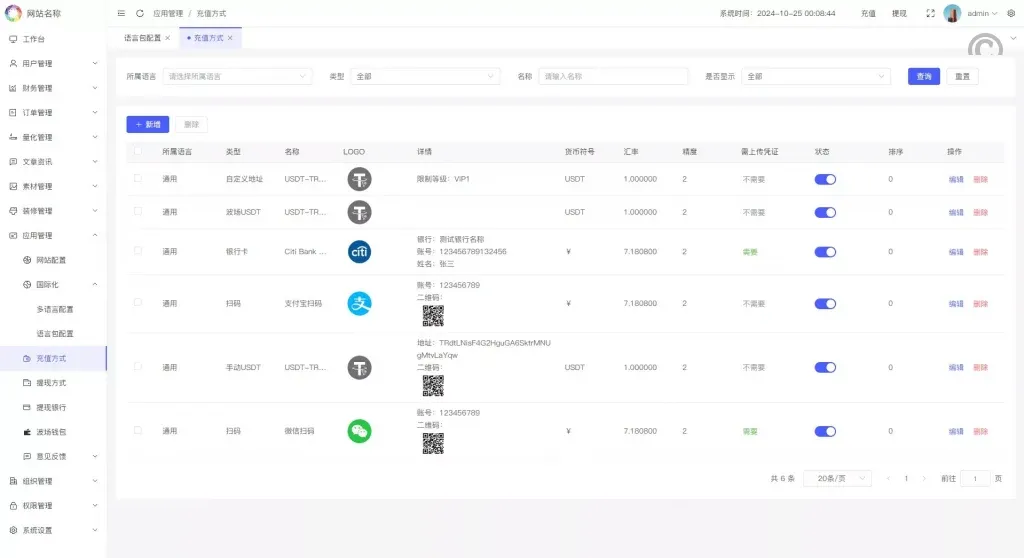Click the WeChat green logo icon
Image resolution: width=1024 pixels, height=558 pixels.
pos(359,431)
